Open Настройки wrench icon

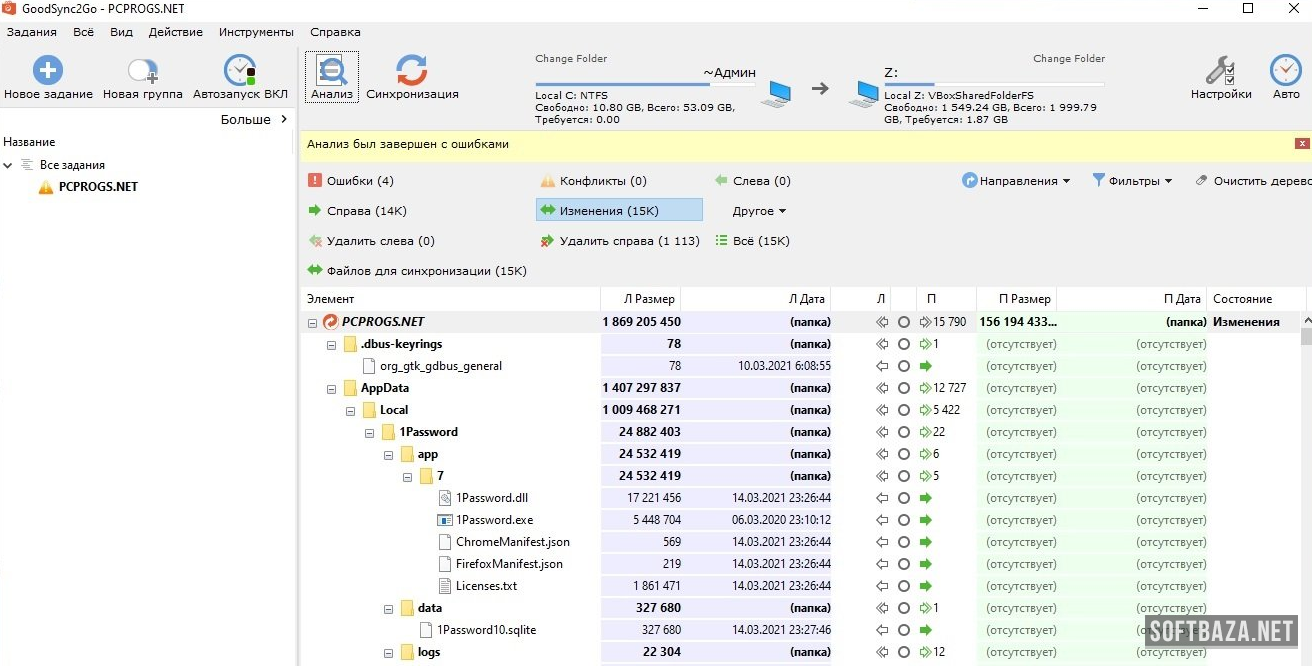pyautogui.click(x=1220, y=71)
